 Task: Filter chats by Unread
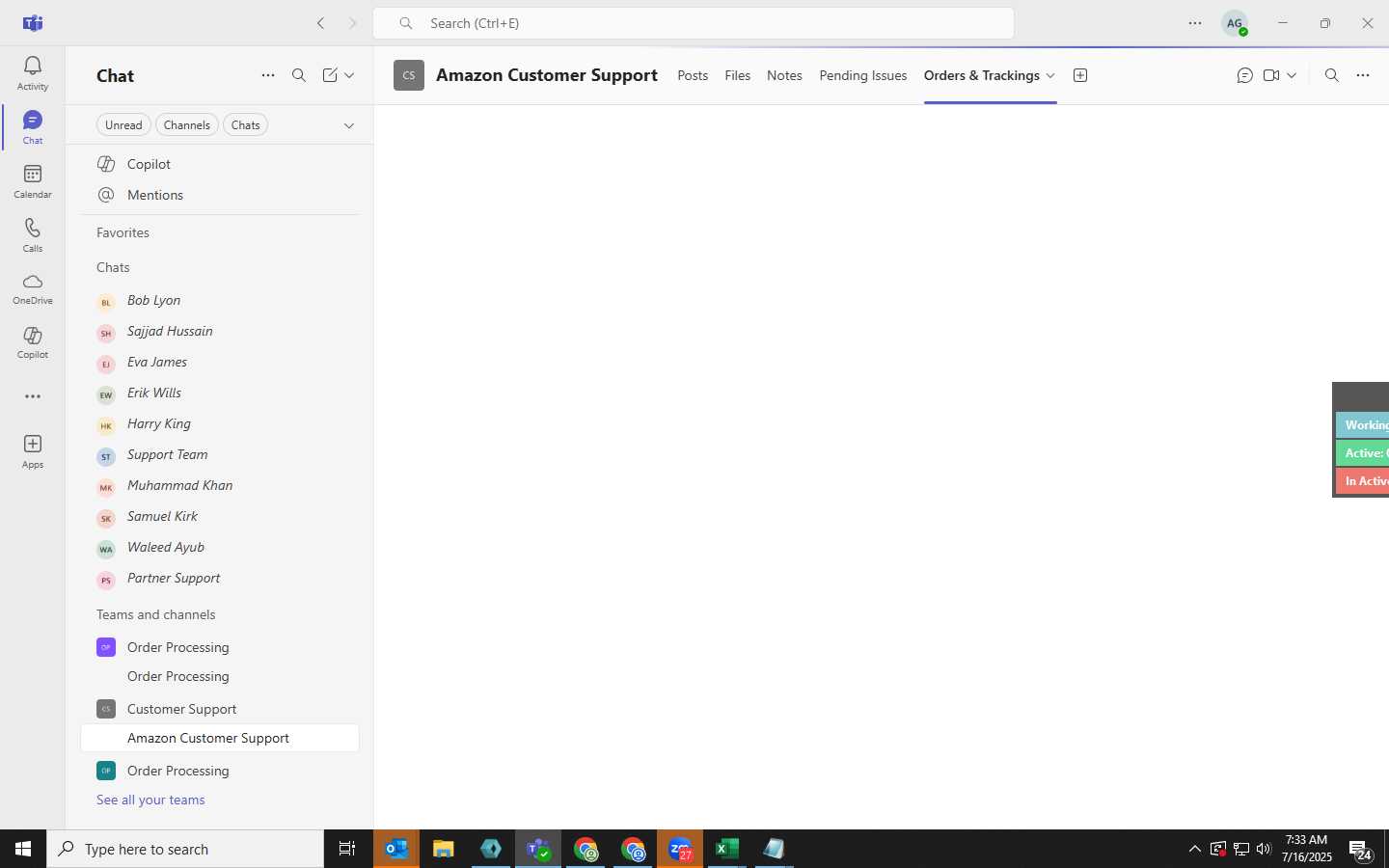123,124
